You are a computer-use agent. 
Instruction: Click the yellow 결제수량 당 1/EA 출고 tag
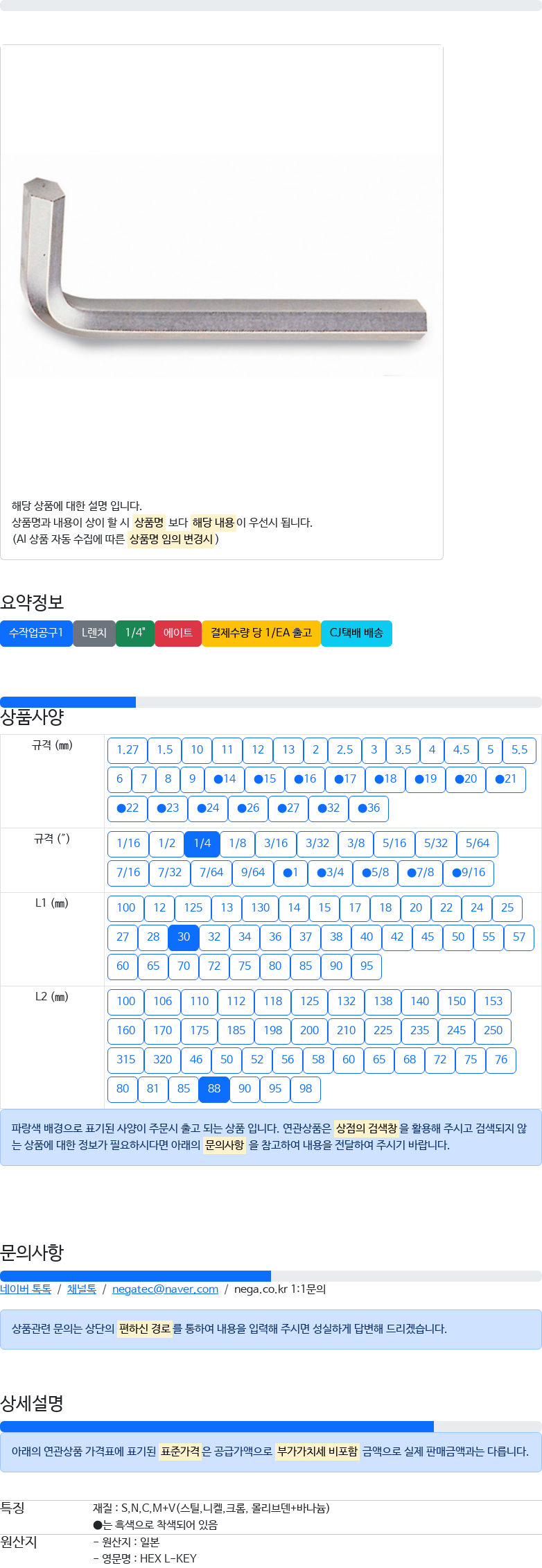click(x=261, y=633)
